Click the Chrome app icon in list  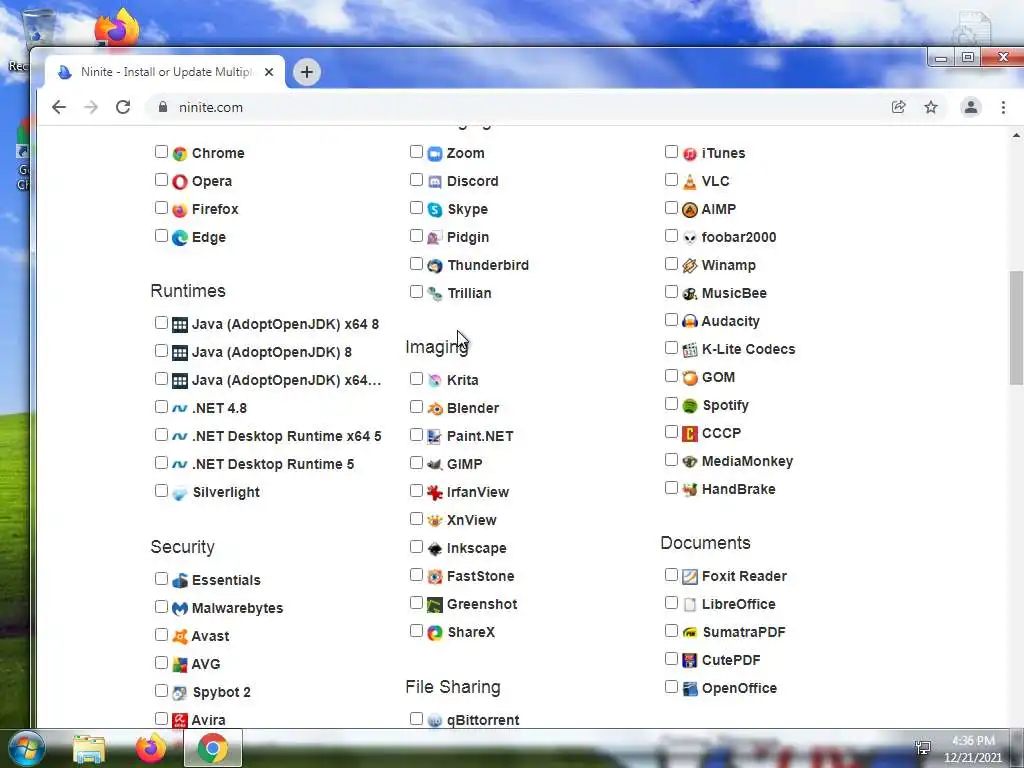[180, 153]
